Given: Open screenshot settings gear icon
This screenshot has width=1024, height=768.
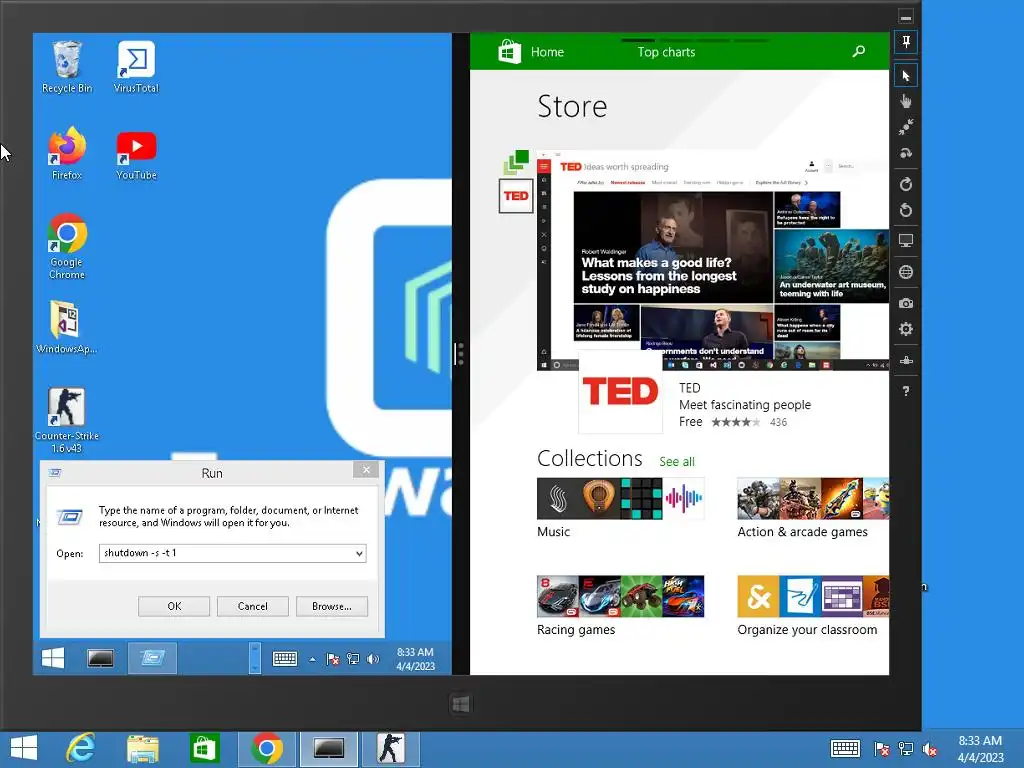Looking at the screenshot, I should [x=906, y=329].
